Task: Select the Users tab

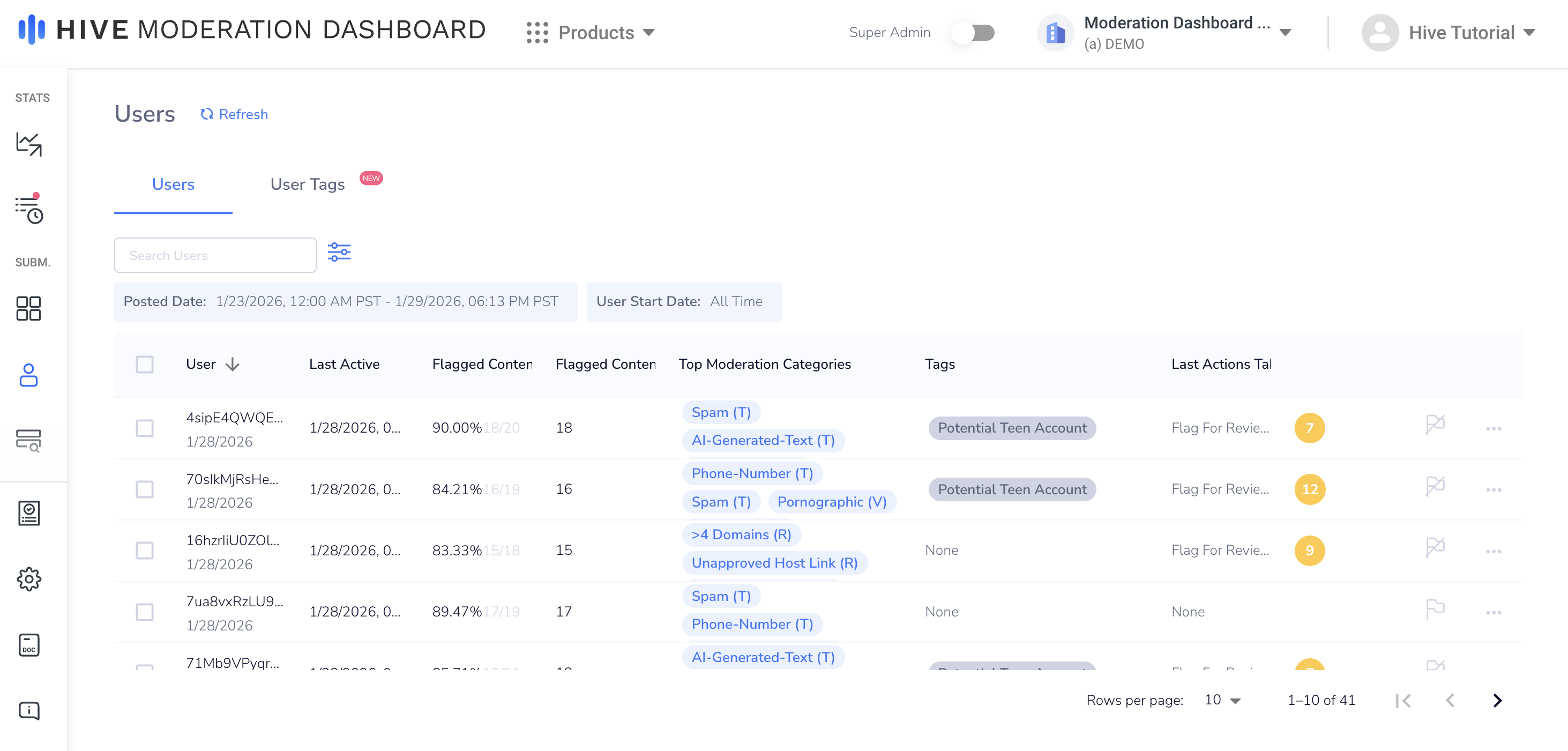Action: [173, 184]
